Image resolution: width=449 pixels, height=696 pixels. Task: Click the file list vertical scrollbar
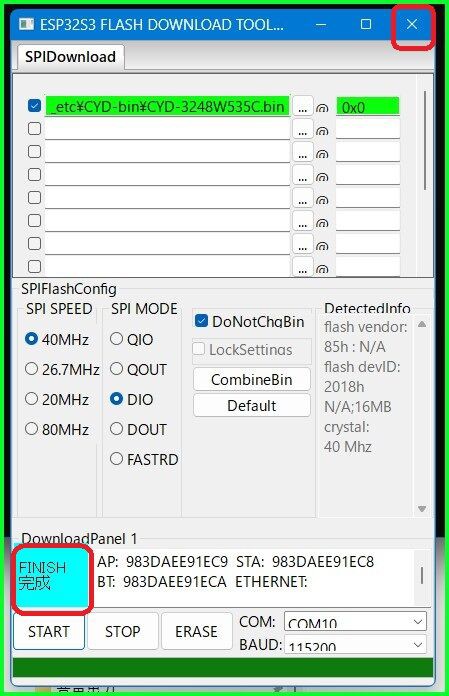tap(425, 140)
